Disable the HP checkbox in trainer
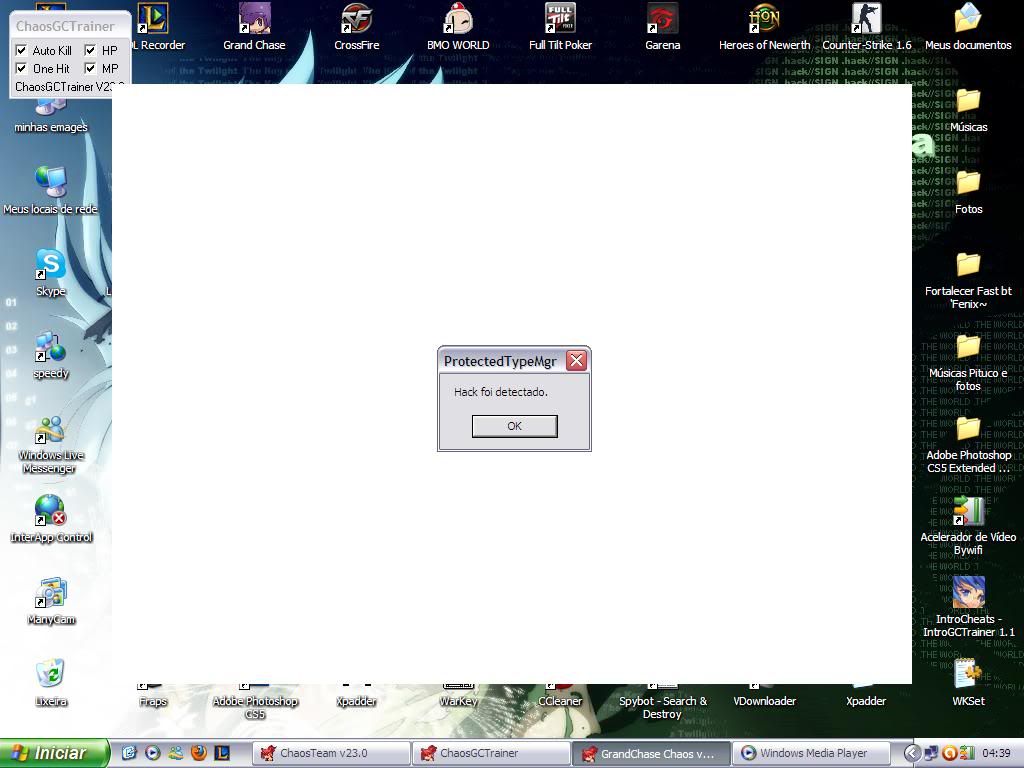The height and width of the screenshot is (768, 1024). (x=90, y=50)
